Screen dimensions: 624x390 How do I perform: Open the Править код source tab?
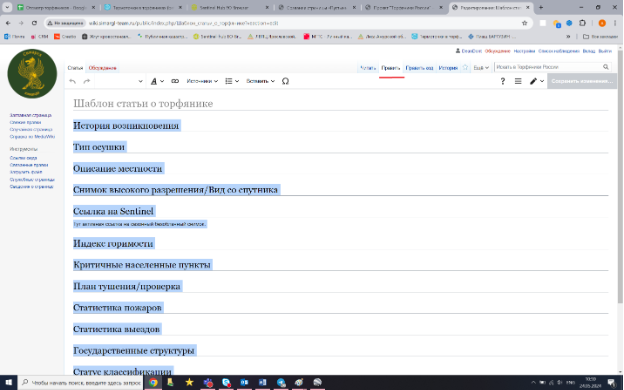coord(419,68)
